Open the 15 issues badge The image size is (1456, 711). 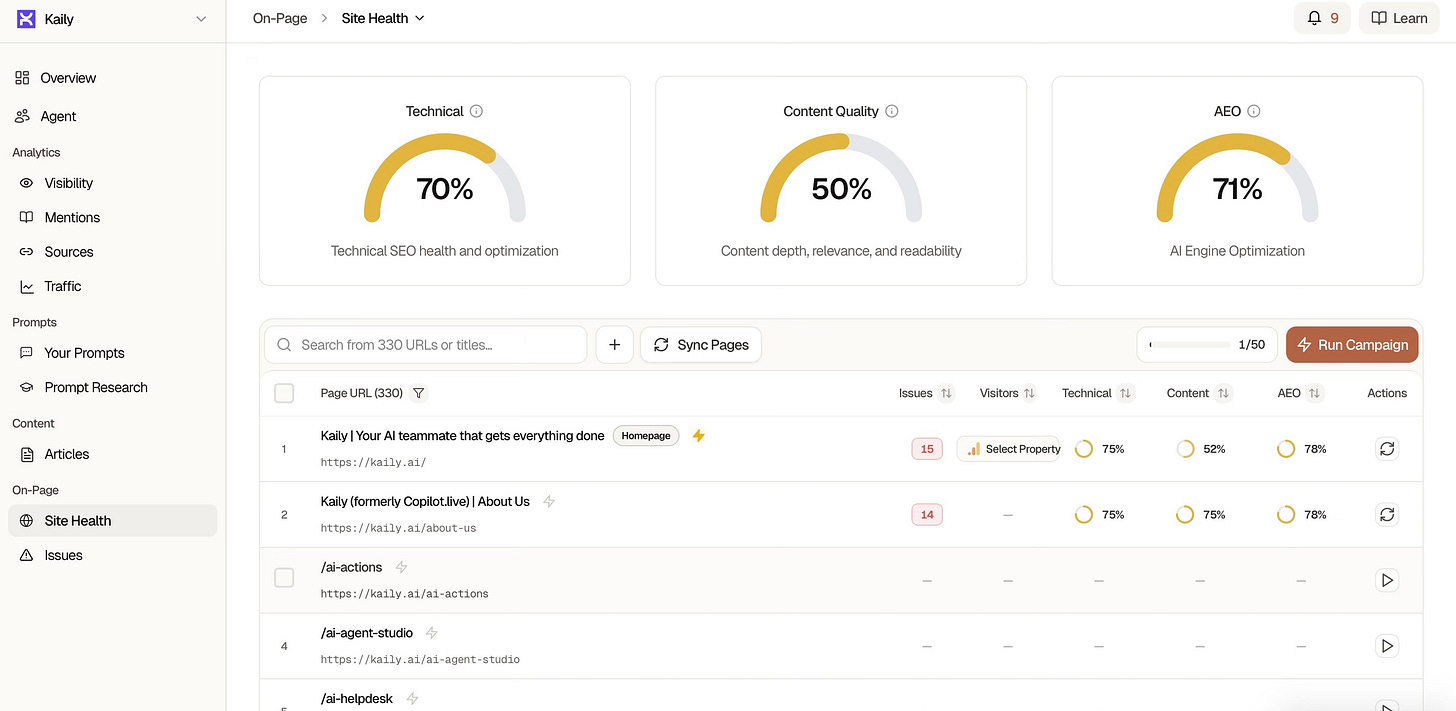tap(927, 449)
